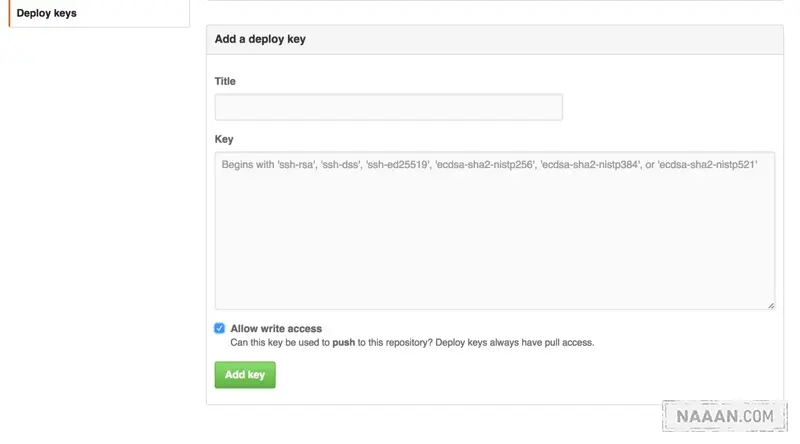Click the 'ecdsa-sha2-nistp256' placeholder text
The width and height of the screenshot is (800, 444).
click(x=484, y=164)
